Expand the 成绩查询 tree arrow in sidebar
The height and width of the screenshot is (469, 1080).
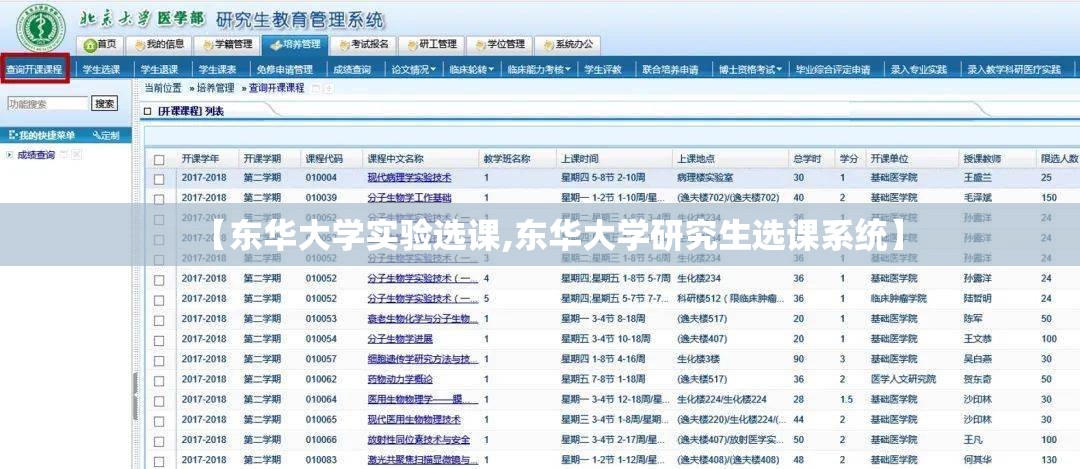pos(10,155)
